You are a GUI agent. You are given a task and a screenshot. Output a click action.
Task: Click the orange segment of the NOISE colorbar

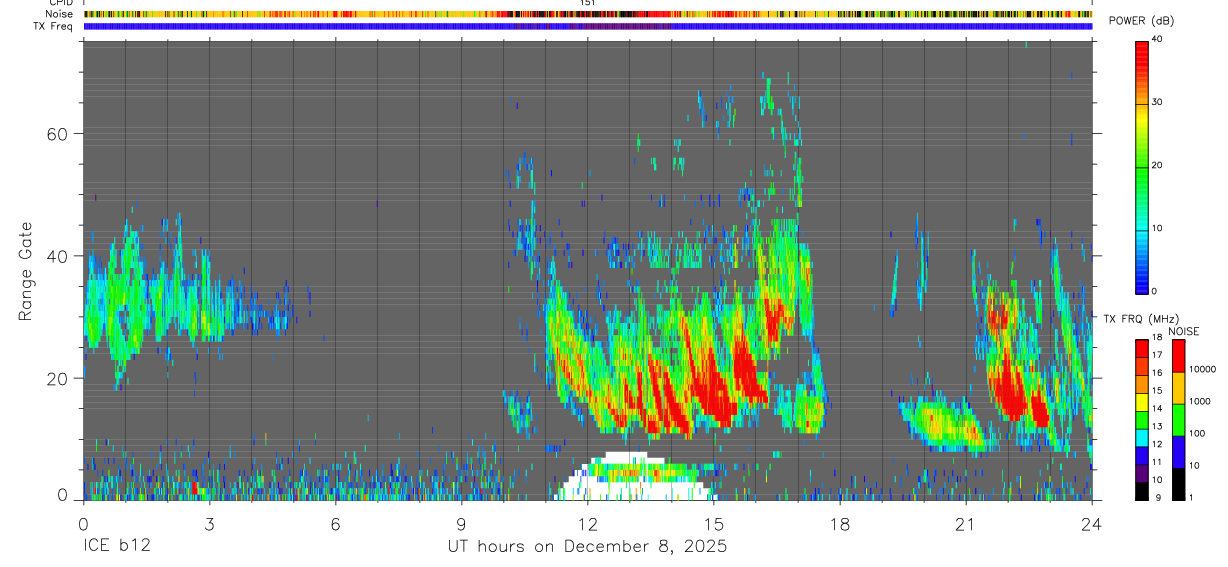click(1178, 388)
